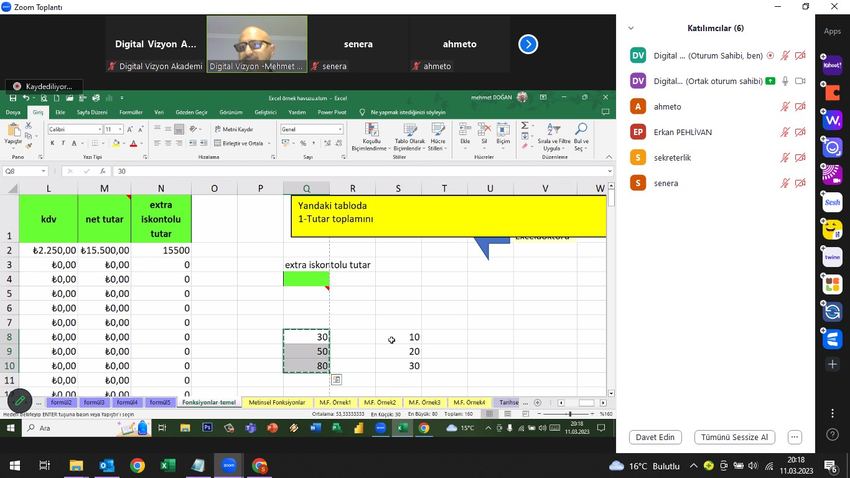Open the Dosya menu in Excel
Viewport: 850px width, 478px height.
13,112
